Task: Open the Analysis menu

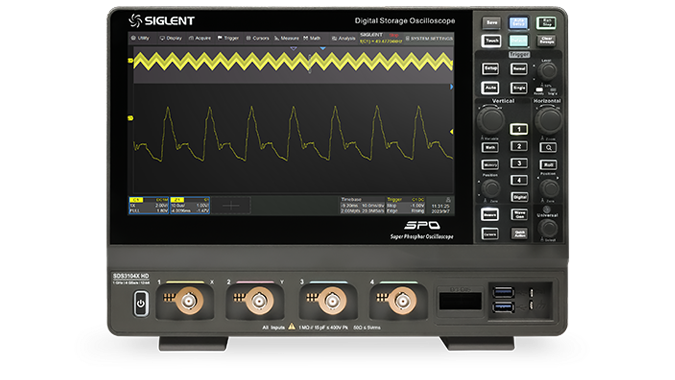Action: pos(344,38)
